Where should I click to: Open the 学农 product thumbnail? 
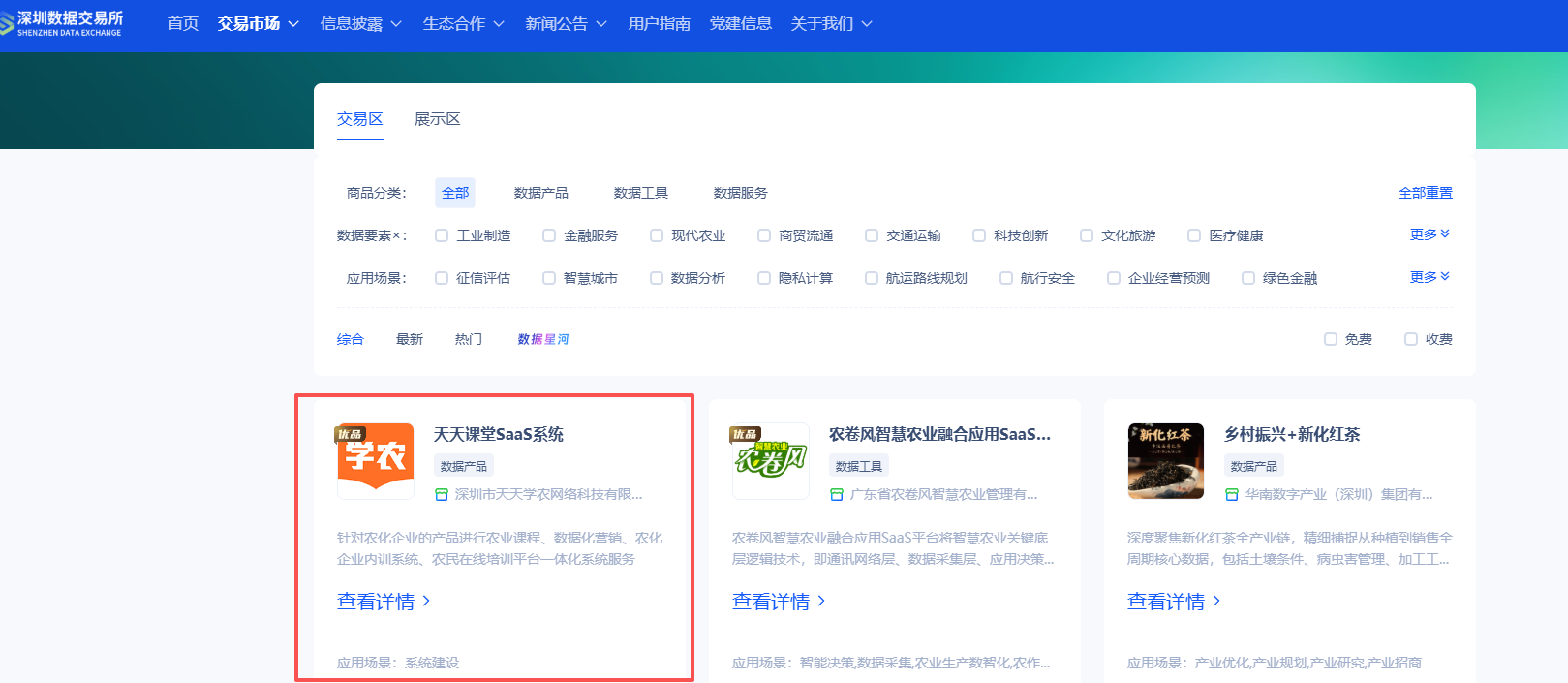(376, 461)
